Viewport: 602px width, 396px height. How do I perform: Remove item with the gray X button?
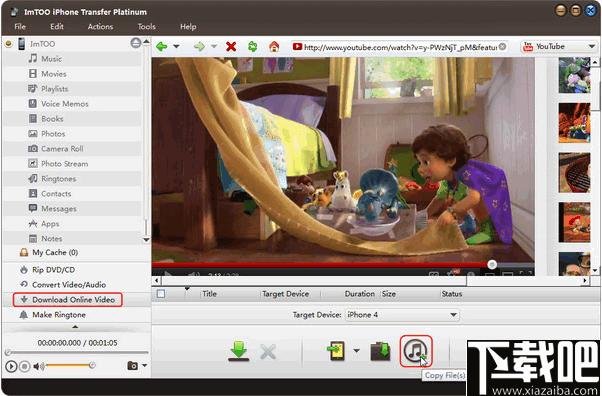click(x=268, y=351)
